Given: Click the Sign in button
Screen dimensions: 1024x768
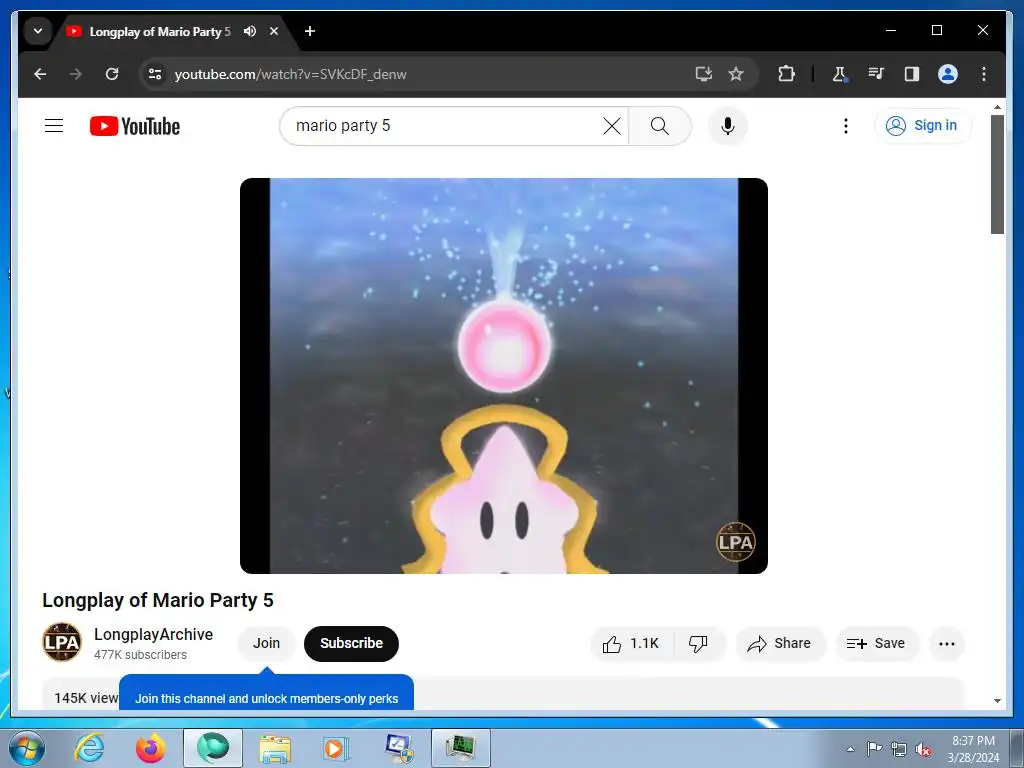Looking at the screenshot, I should (x=922, y=125).
